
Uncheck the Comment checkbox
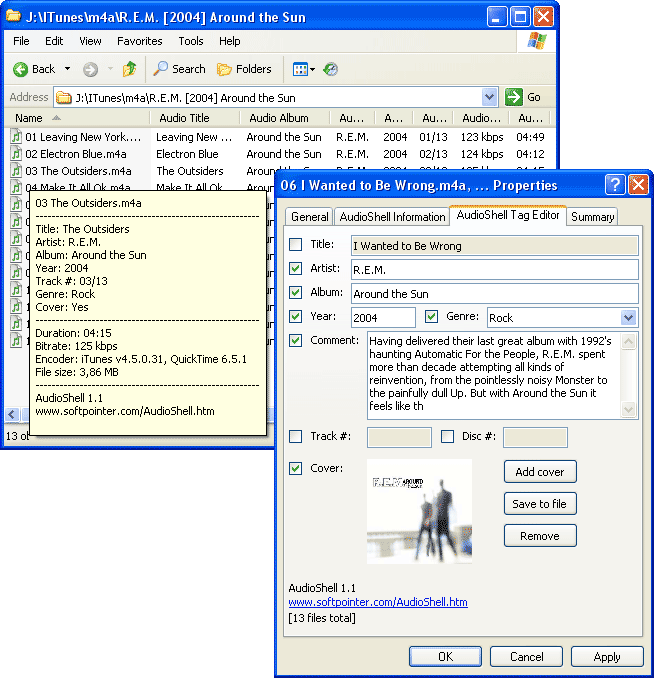pos(295,340)
